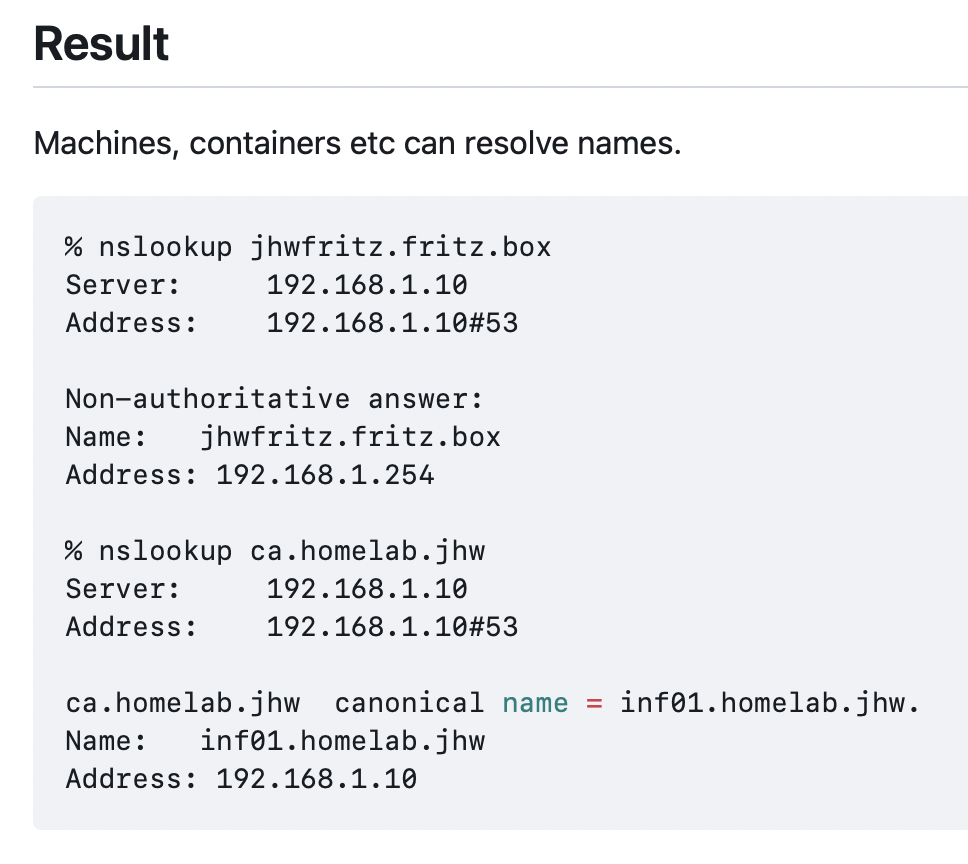The width and height of the screenshot is (968, 864).
Task: Click the teal "name" keyword
Action: point(535,703)
